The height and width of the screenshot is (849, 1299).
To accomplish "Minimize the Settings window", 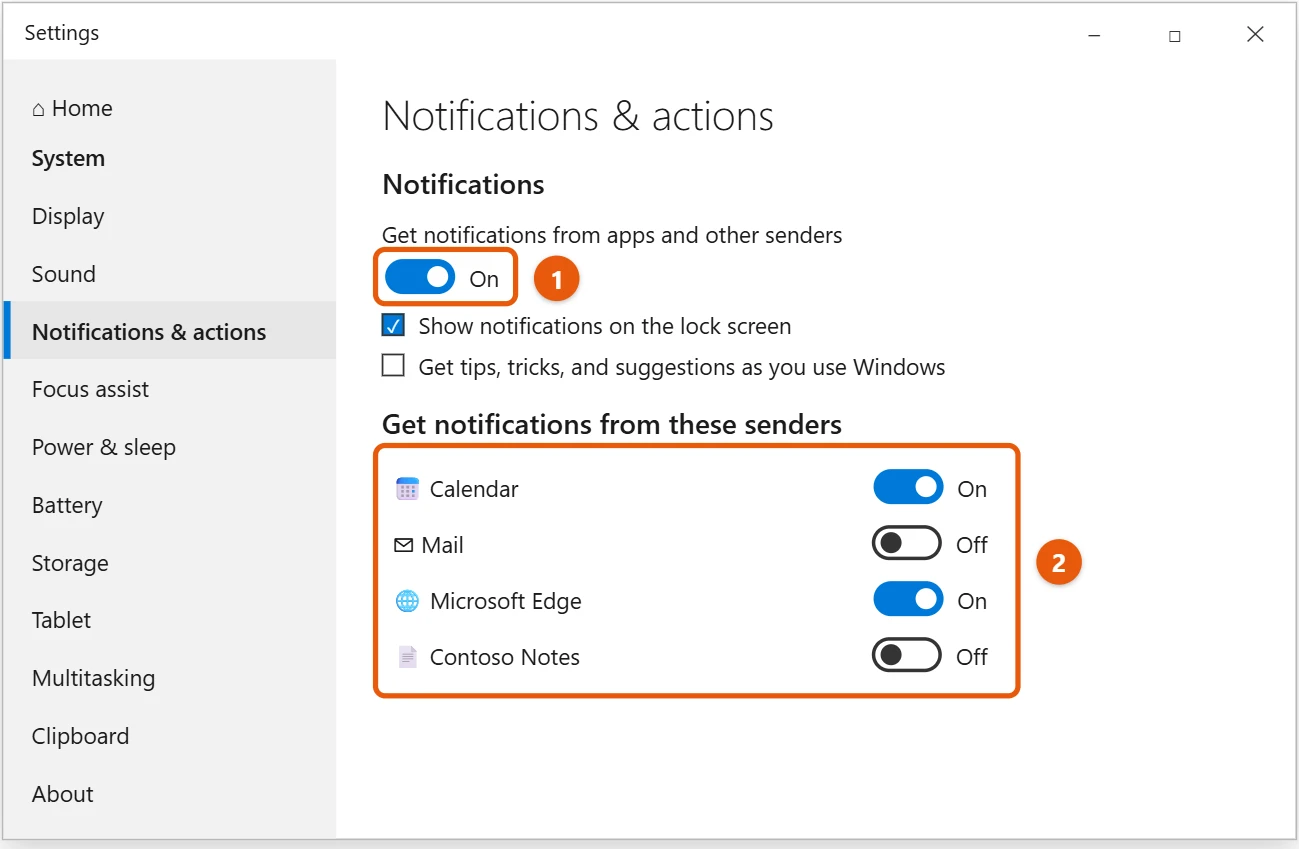I will pos(1093,34).
